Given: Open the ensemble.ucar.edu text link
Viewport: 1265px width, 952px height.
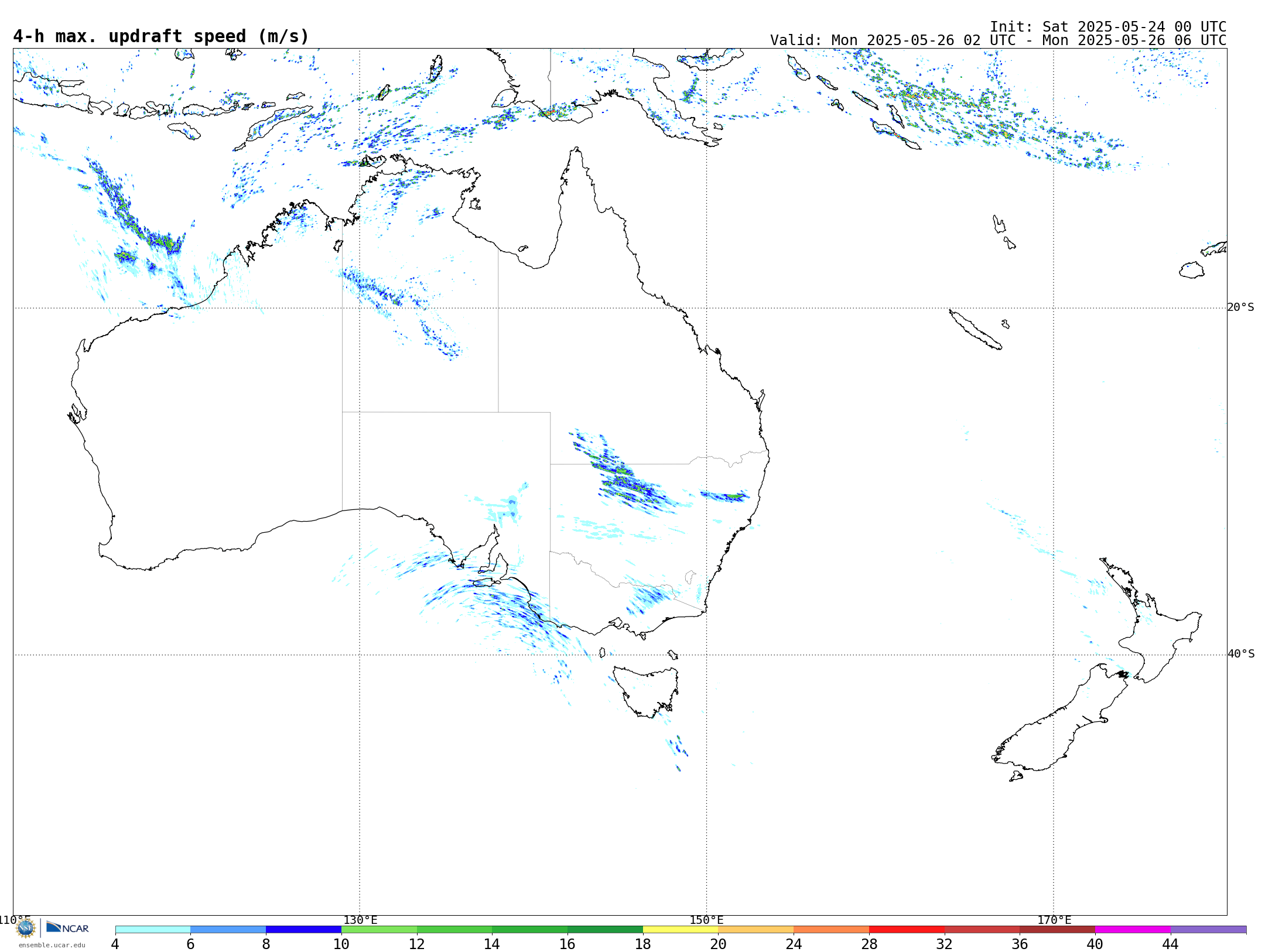Looking at the screenshot, I should (x=52, y=945).
